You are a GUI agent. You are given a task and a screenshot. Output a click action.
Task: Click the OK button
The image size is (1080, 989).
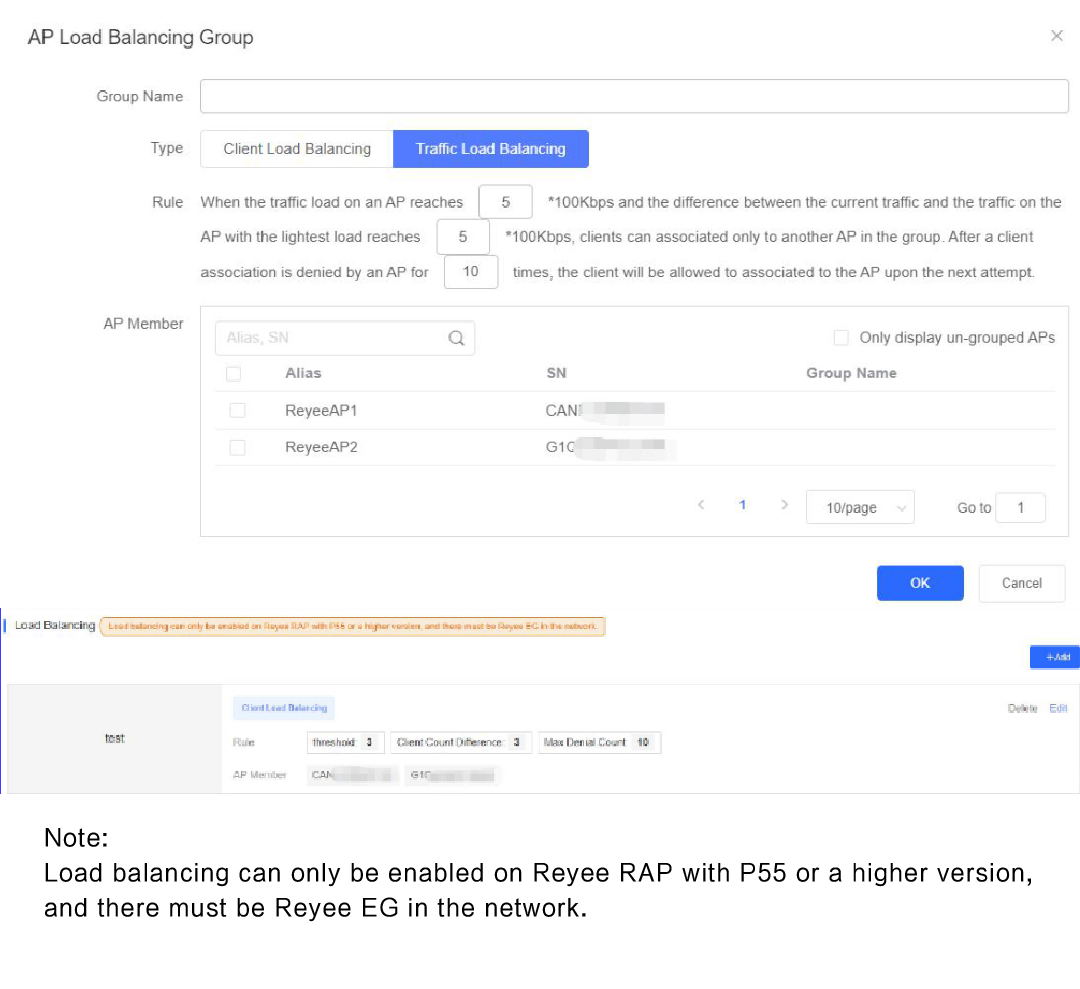tap(920, 583)
